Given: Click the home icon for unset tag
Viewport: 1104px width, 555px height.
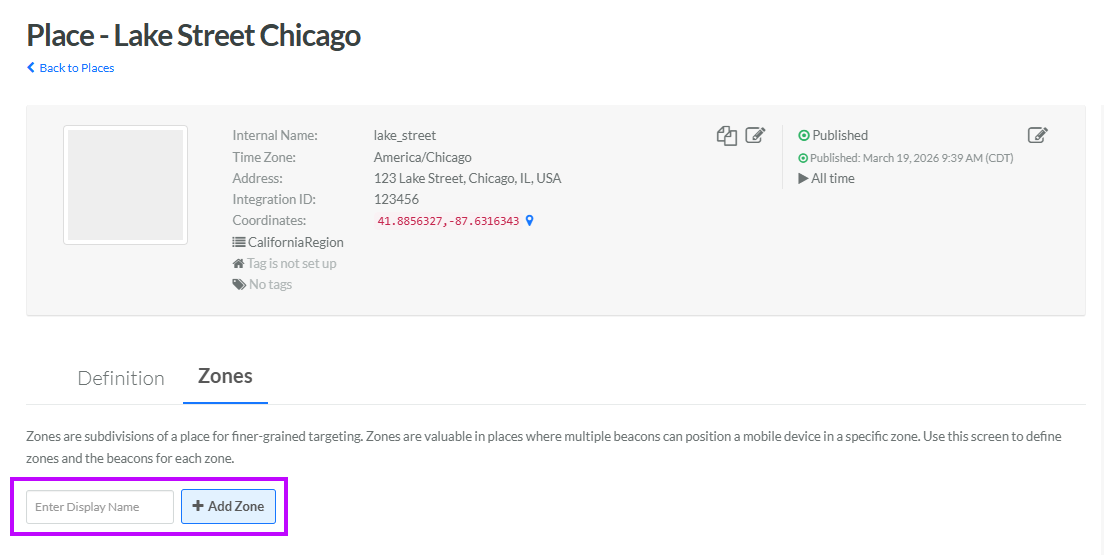Looking at the screenshot, I should click(x=238, y=264).
